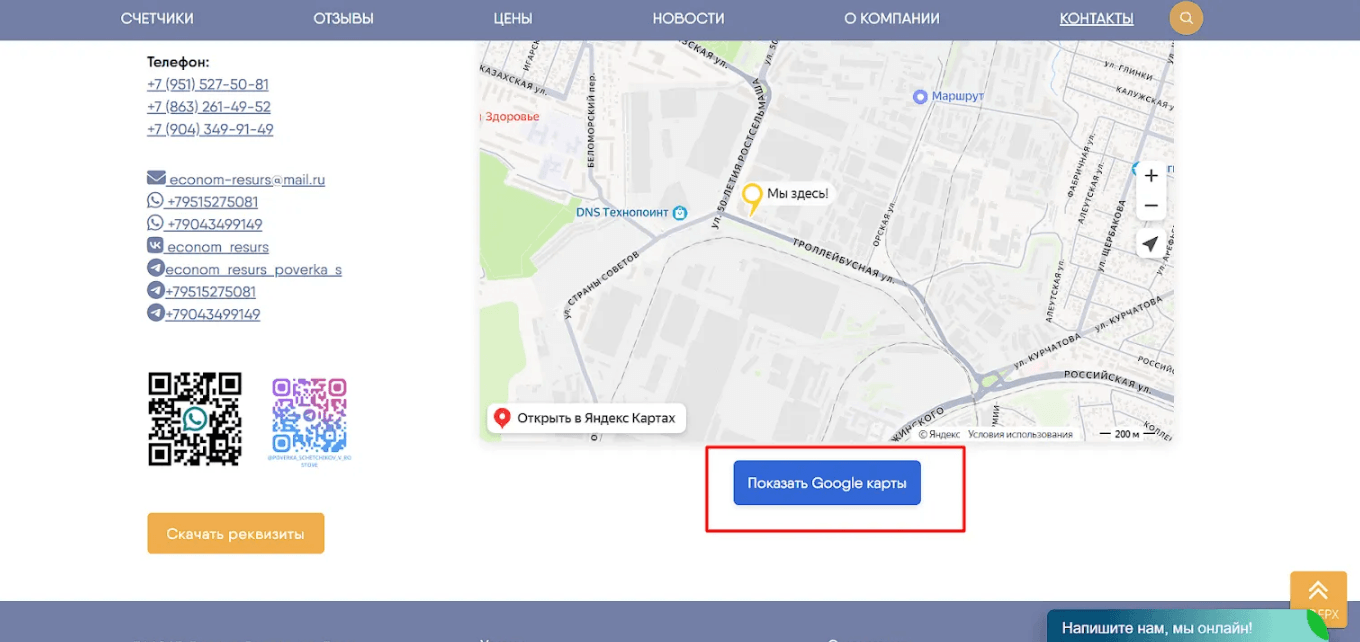The height and width of the screenshot is (642, 1360).
Task: Locate my position on the map
Action: click(1151, 244)
